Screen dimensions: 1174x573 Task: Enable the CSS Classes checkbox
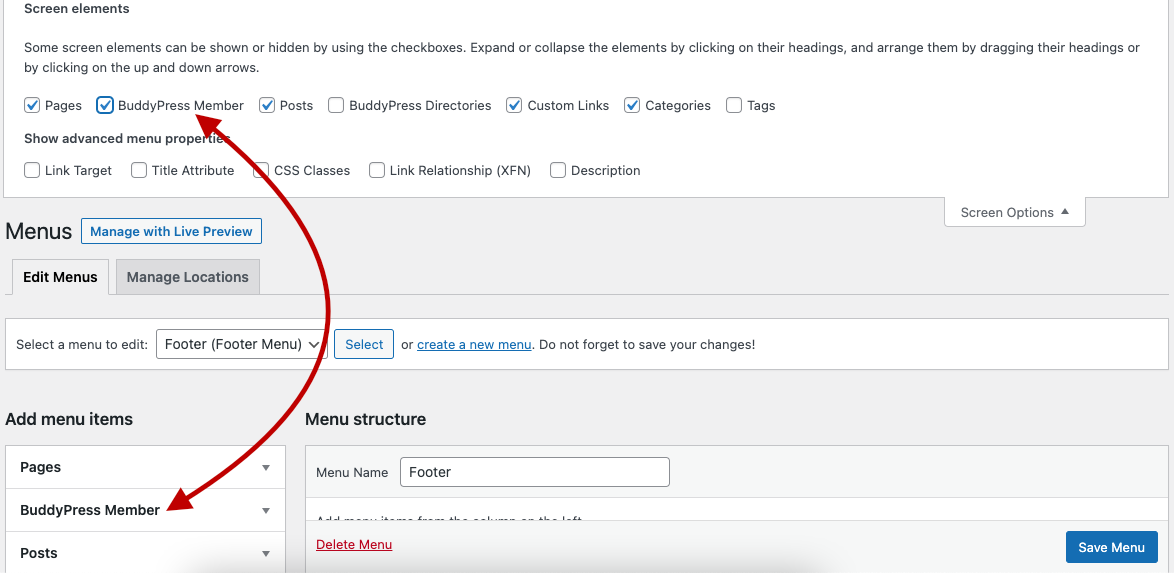[x=261, y=170]
